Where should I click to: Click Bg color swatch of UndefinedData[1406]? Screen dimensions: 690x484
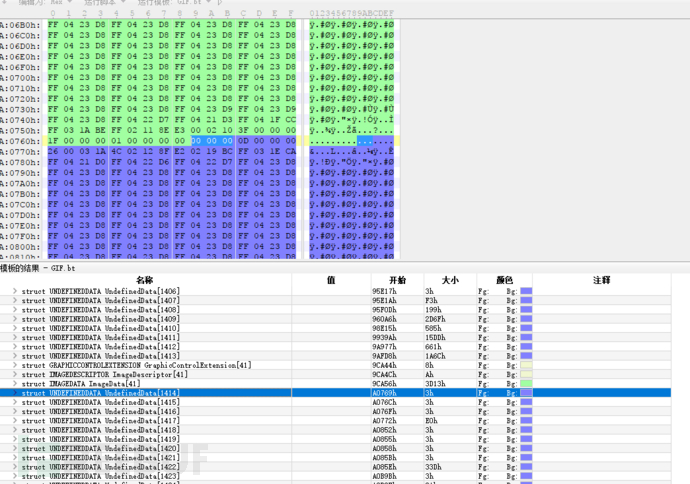526,291
